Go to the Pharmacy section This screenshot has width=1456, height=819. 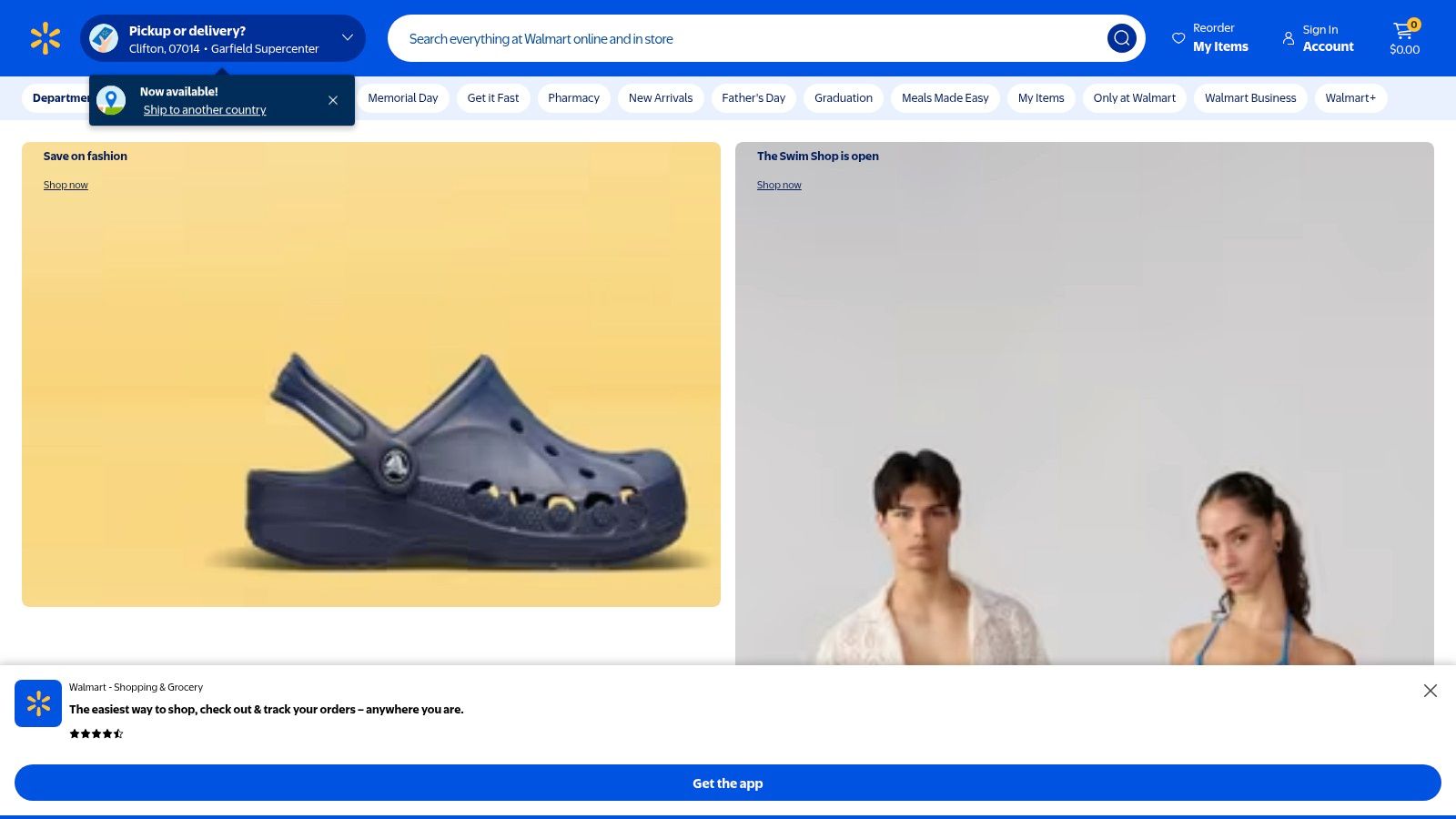(573, 98)
